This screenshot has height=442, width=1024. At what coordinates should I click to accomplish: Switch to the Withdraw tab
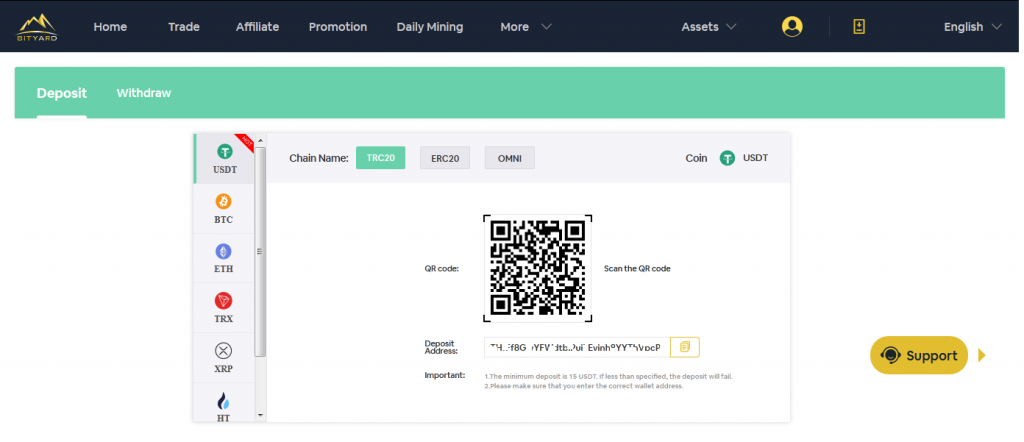click(x=144, y=93)
